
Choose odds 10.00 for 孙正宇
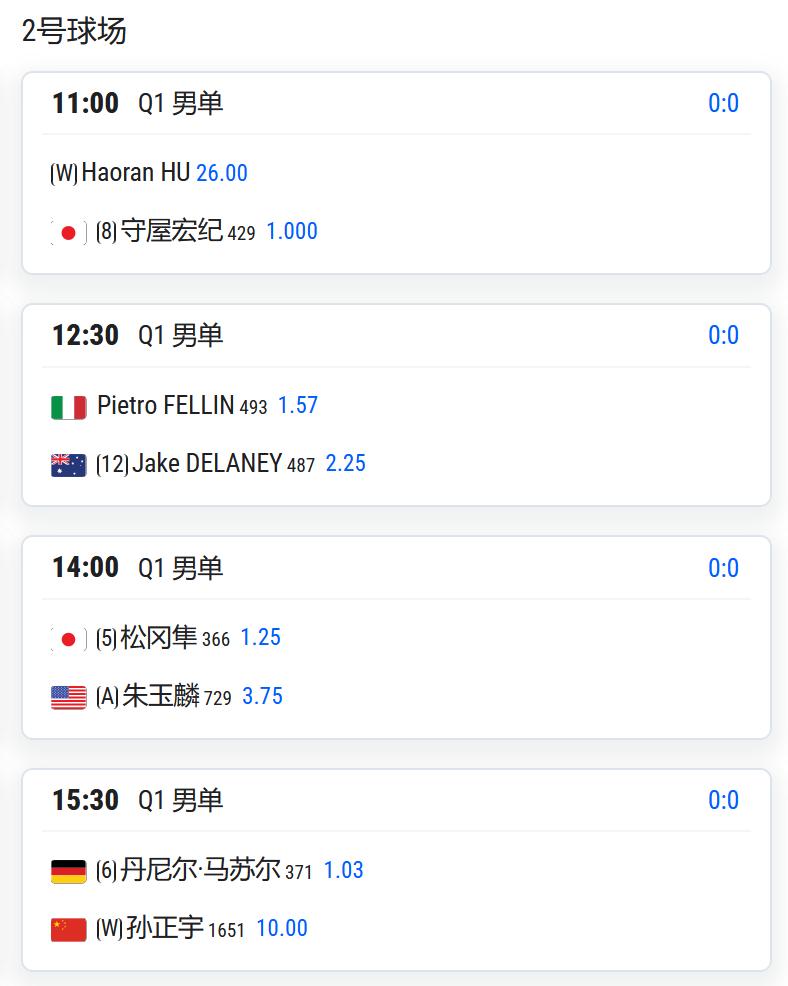tap(282, 928)
